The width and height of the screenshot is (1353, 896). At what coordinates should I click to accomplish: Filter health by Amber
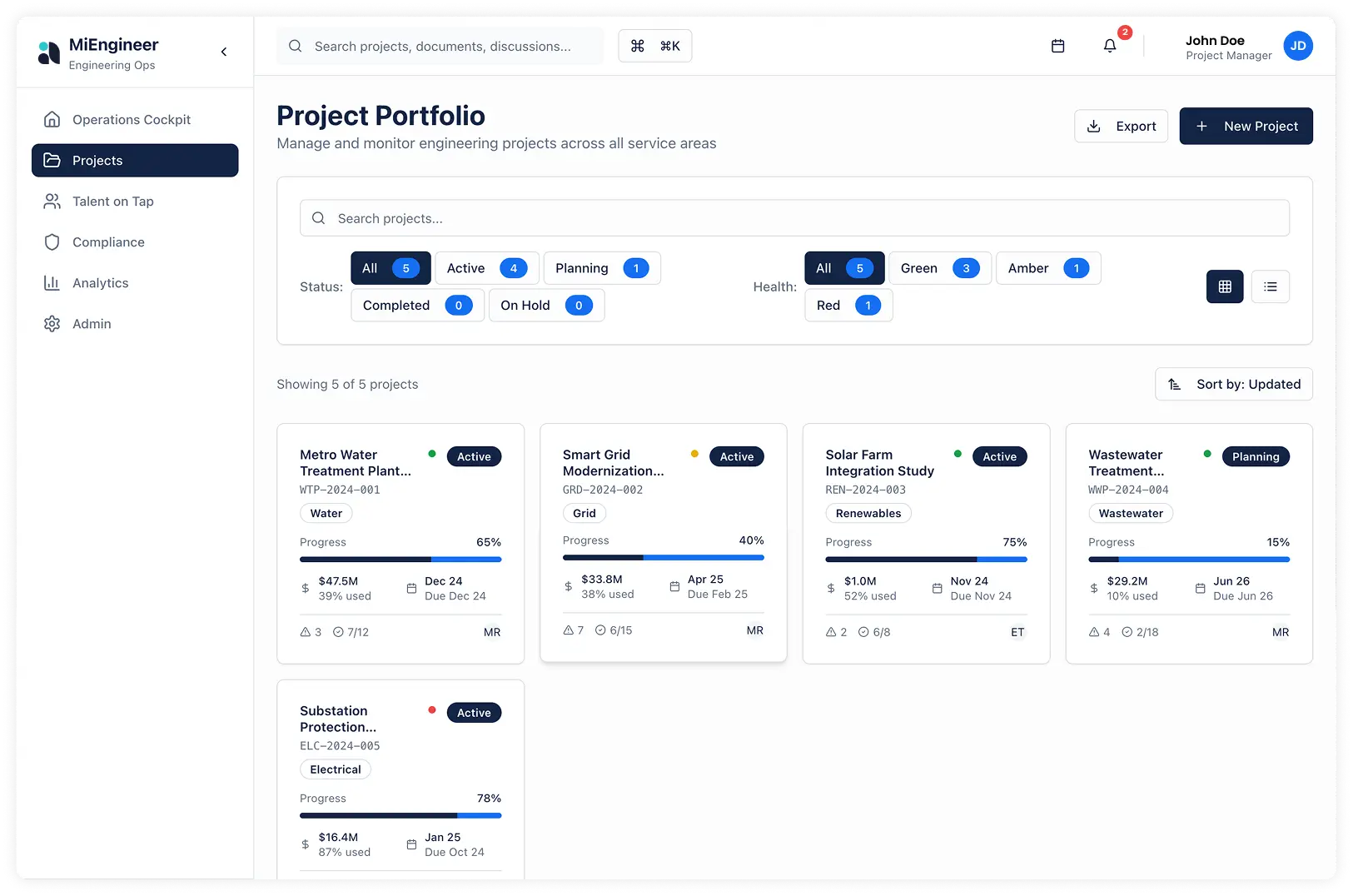pyautogui.click(x=1047, y=268)
